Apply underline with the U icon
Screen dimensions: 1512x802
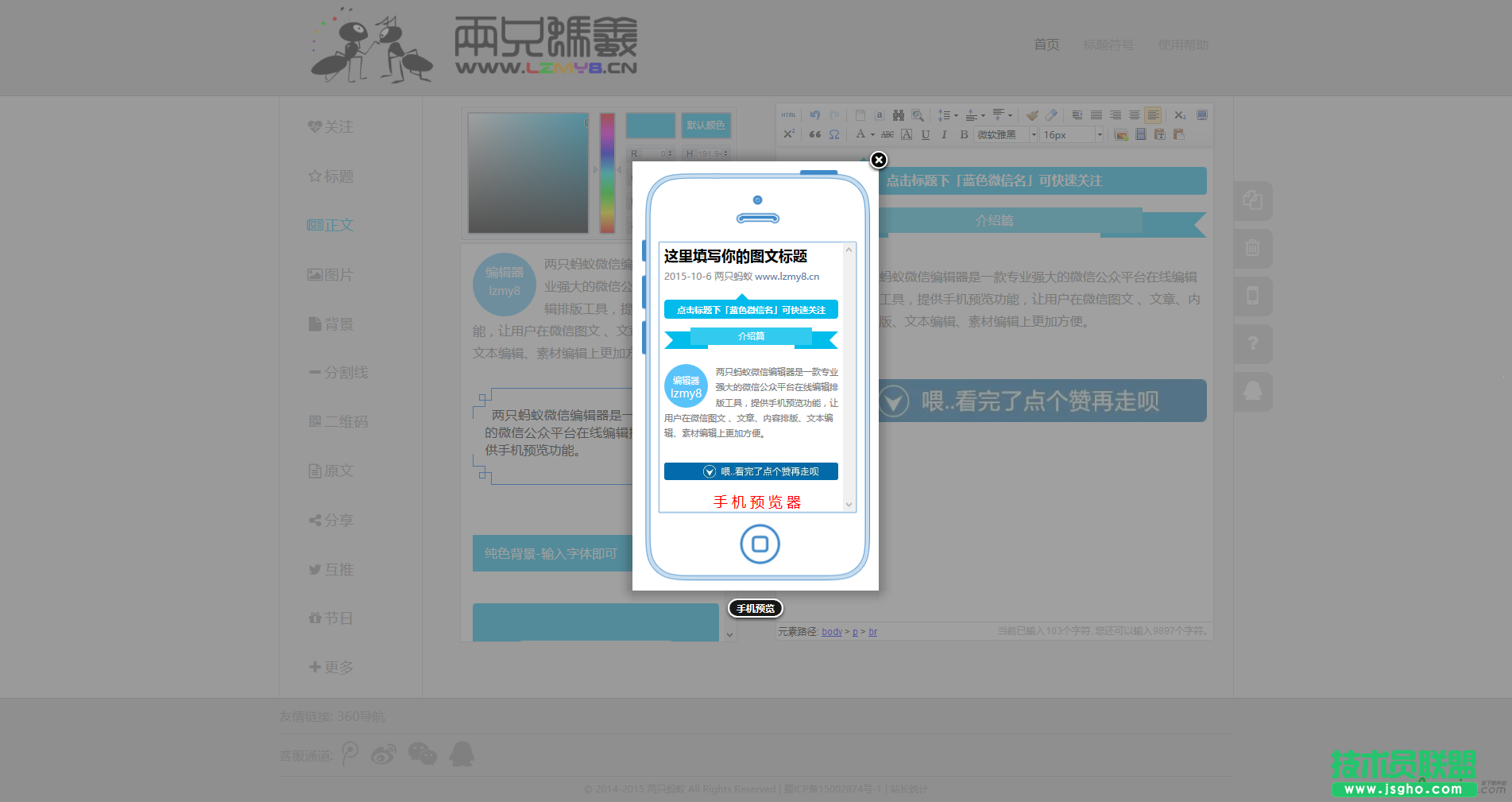coord(925,134)
